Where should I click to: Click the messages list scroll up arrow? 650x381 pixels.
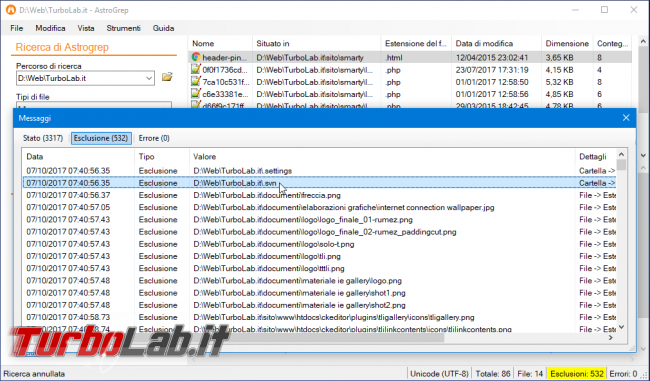621,154
